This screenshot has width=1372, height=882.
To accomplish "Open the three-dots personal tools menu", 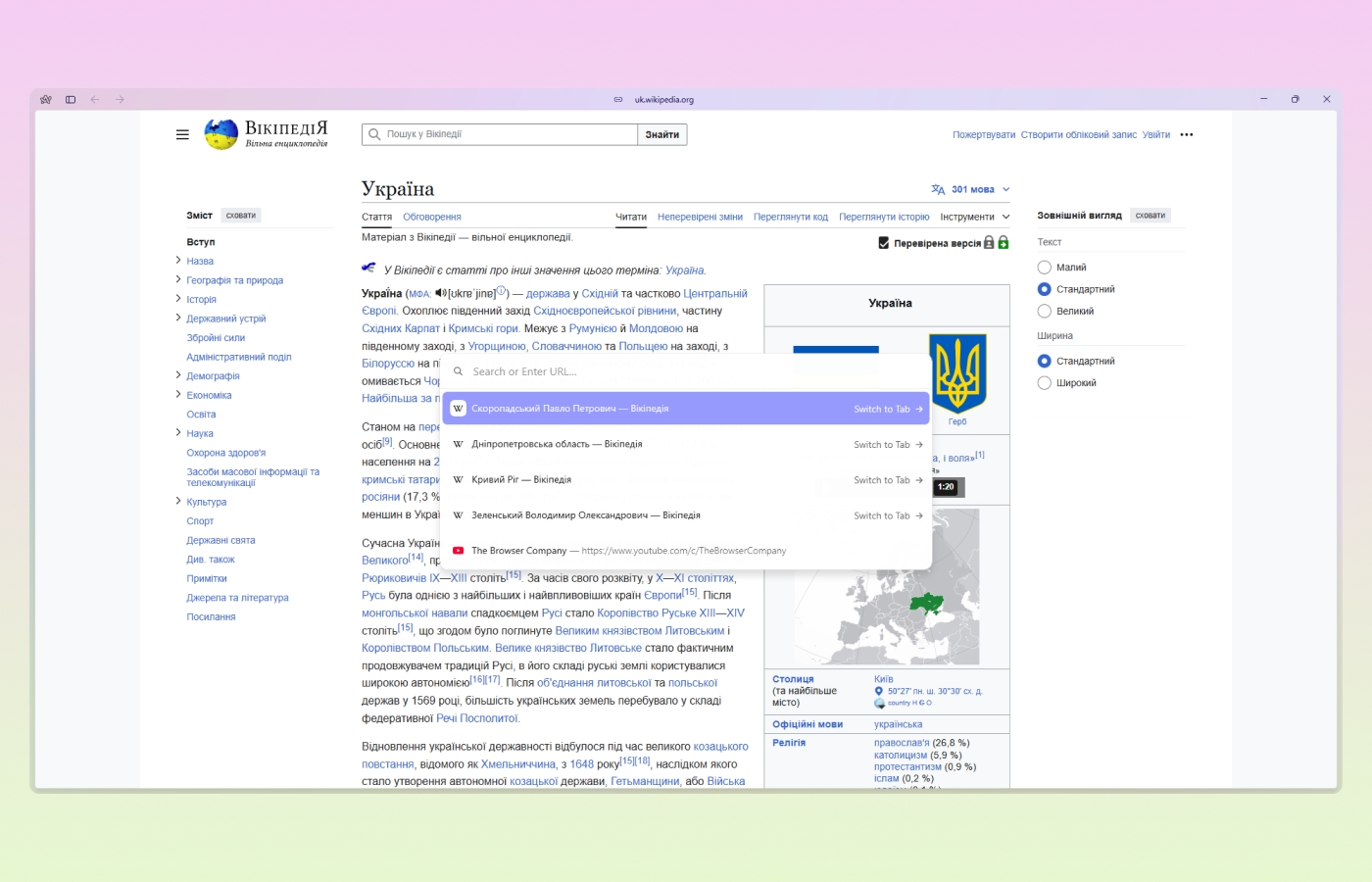I will tap(1187, 134).
